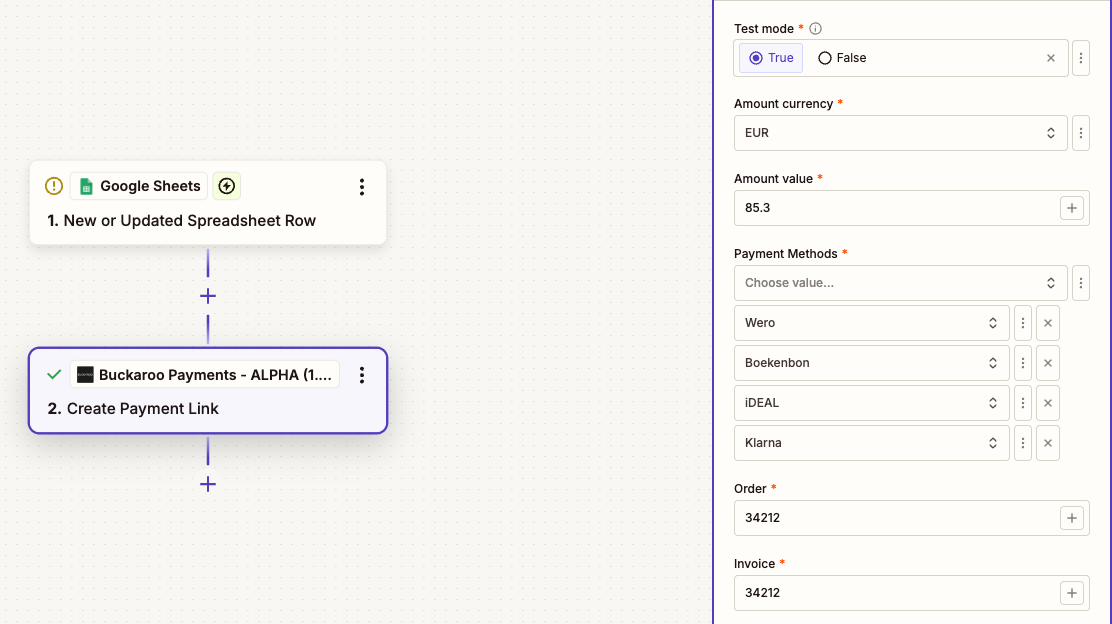Viewport: 1112px width, 624px height.
Task: Remove the Boekenbon payment method
Action: (x=1047, y=363)
